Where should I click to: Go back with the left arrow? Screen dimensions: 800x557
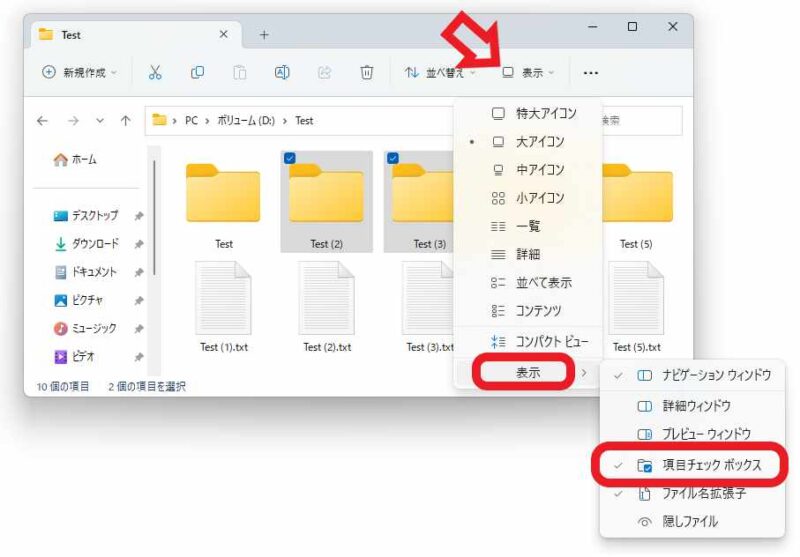(42, 121)
